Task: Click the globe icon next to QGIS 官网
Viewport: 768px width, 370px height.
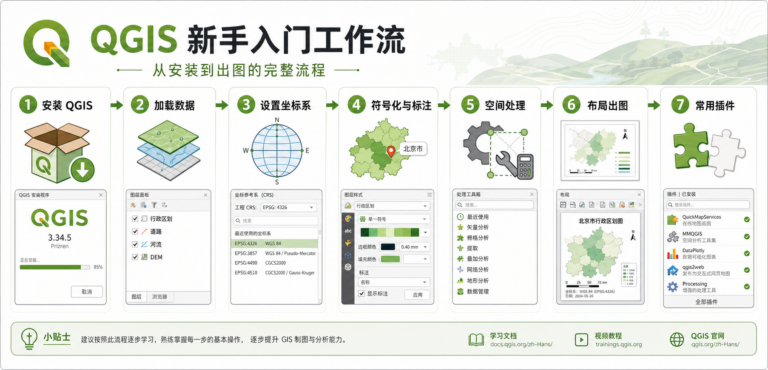Action: (x=677, y=340)
